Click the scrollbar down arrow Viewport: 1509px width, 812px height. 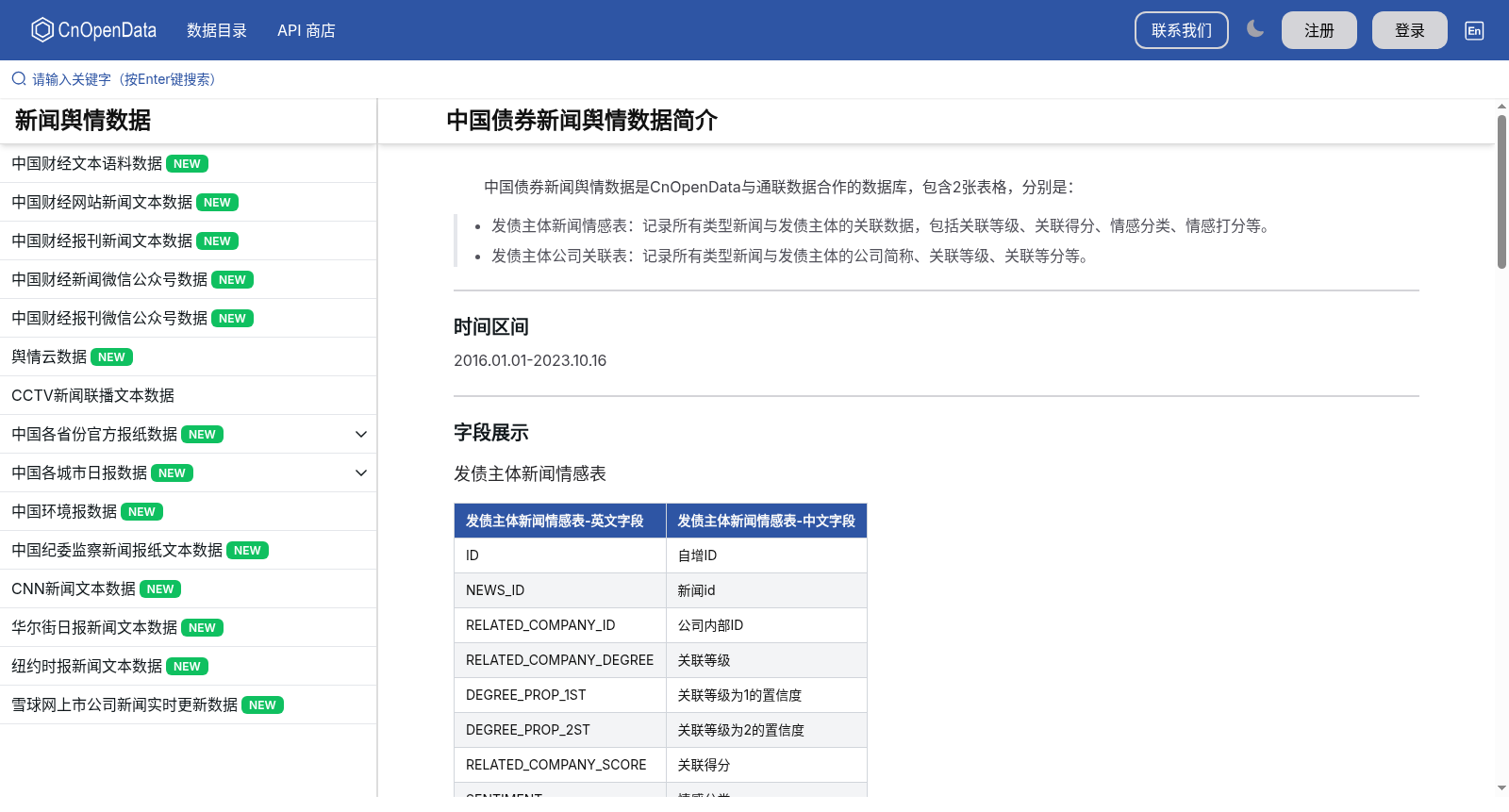[x=1501, y=787]
